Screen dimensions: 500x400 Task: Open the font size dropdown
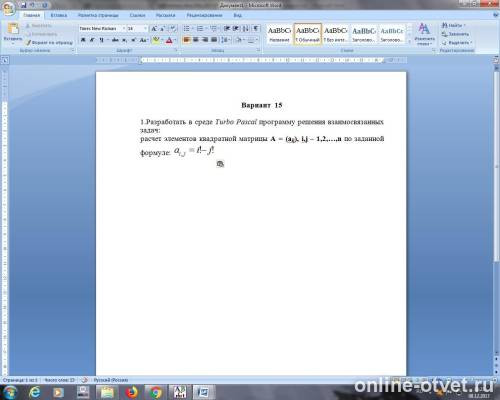coord(137,29)
